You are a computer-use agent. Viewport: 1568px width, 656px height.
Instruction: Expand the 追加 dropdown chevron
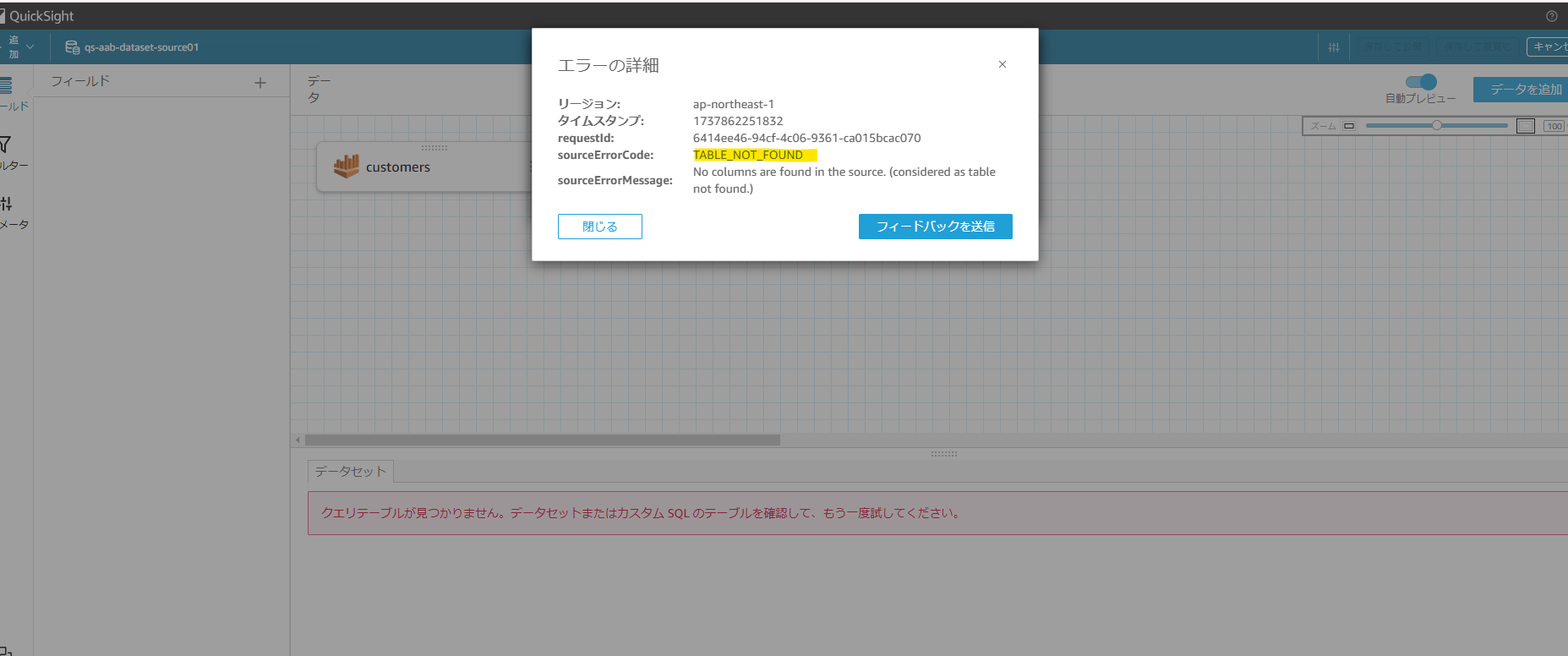tap(30, 47)
